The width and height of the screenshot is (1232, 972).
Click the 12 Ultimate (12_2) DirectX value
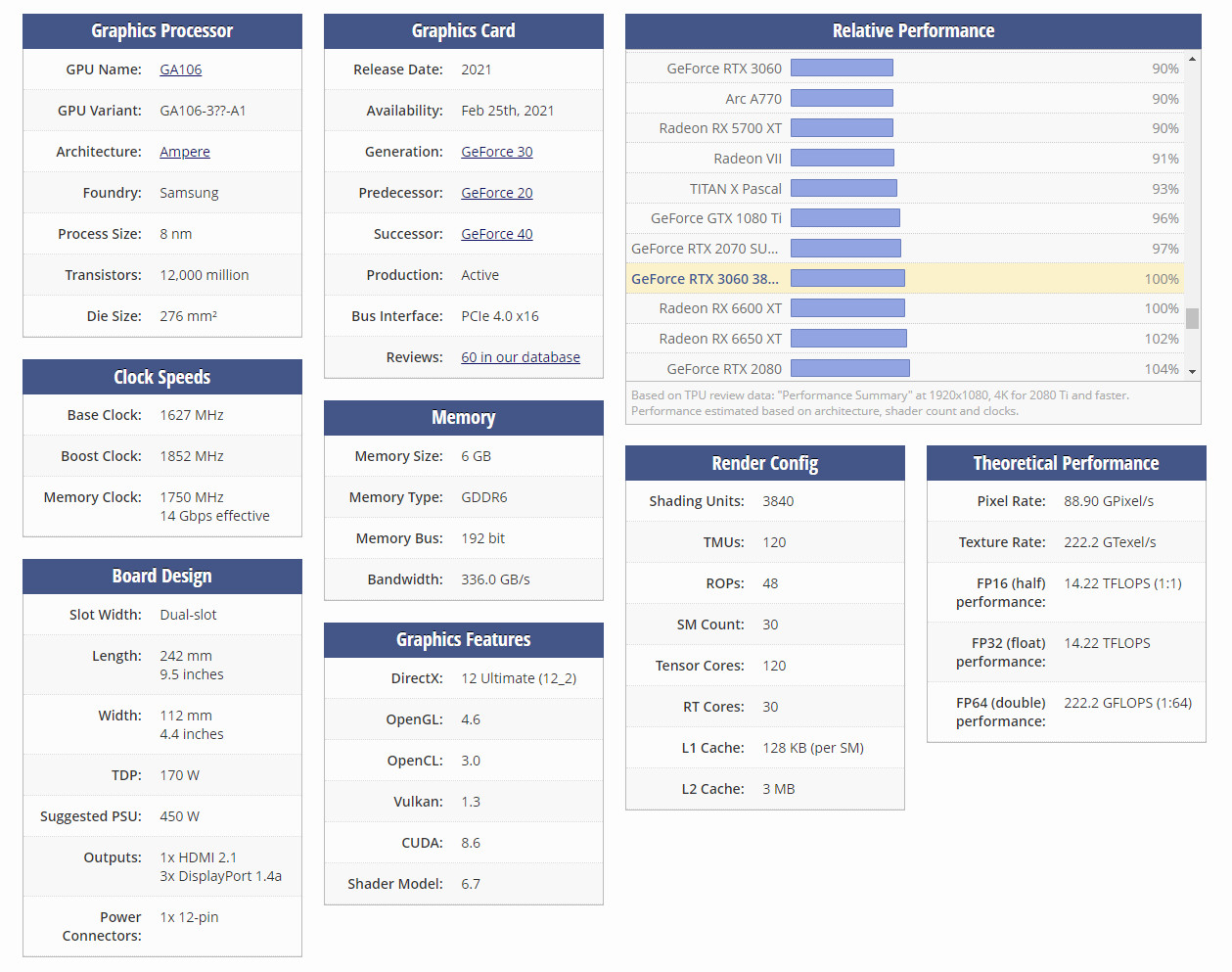[519, 678]
